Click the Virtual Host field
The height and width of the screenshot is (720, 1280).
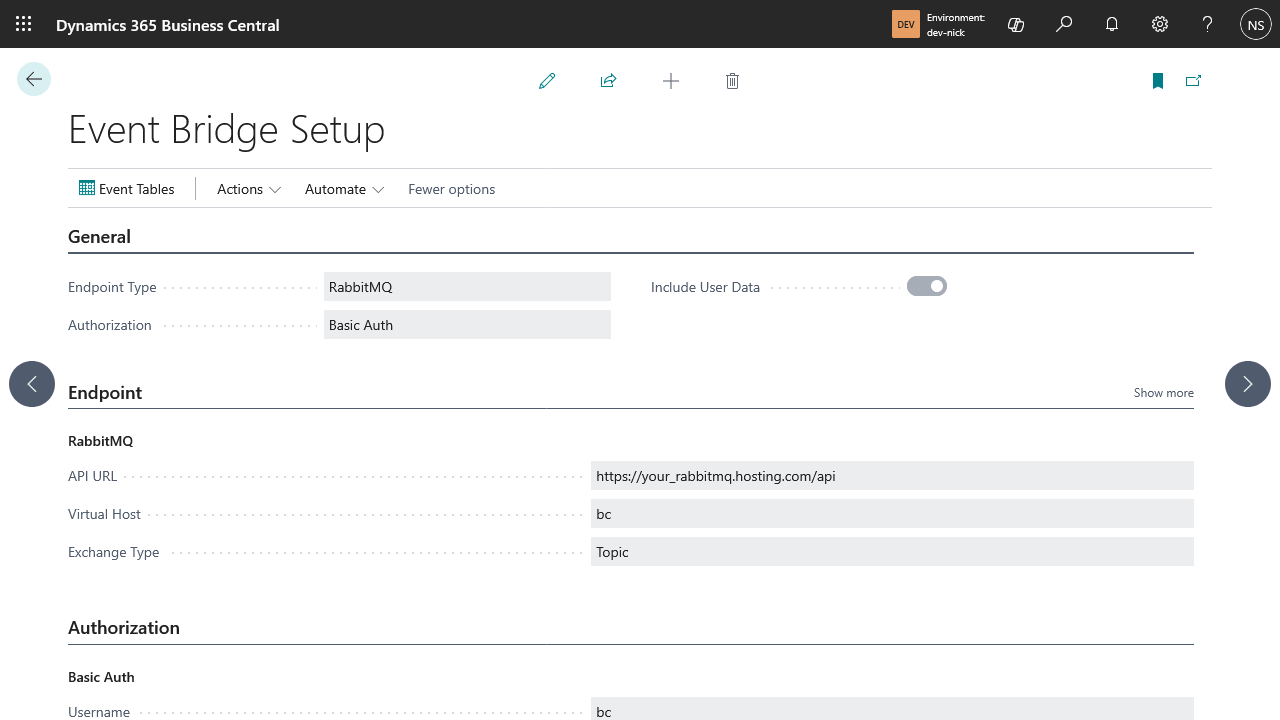[892, 514]
